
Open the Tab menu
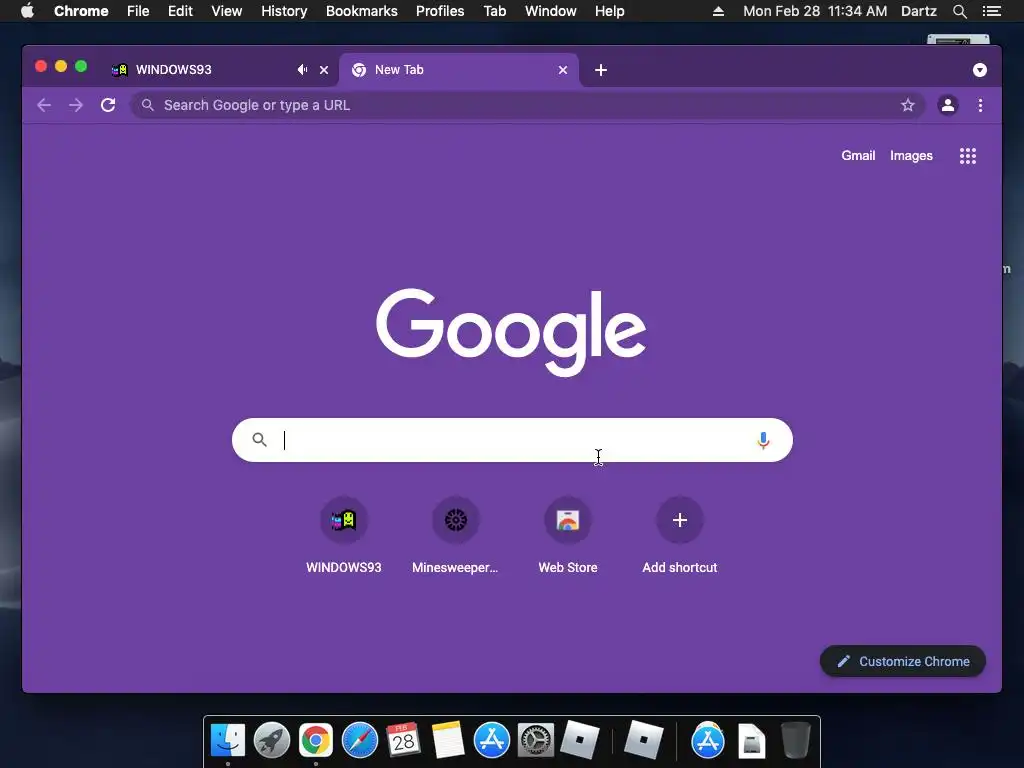point(494,11)
